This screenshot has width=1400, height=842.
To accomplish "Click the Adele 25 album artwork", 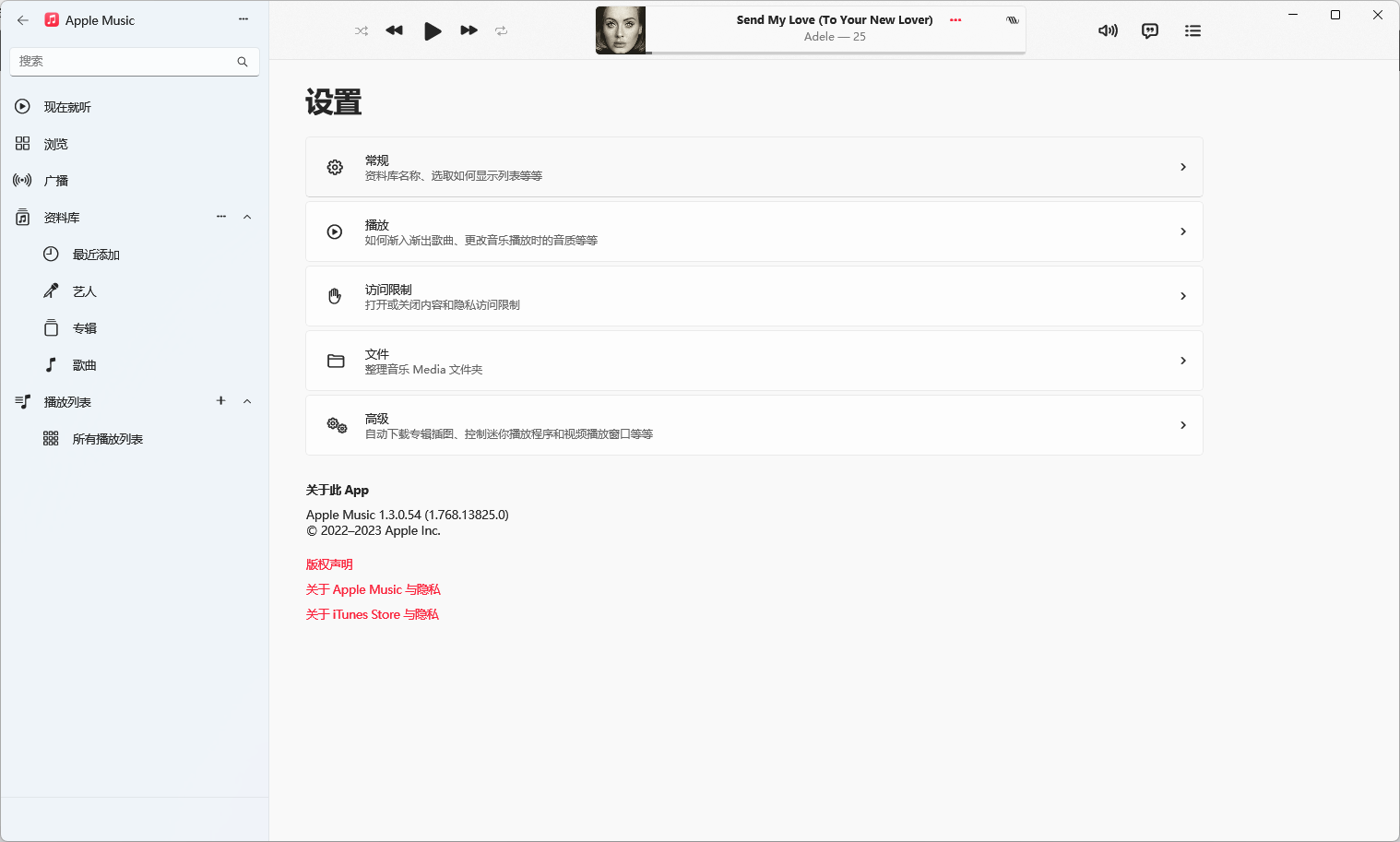I will [x=621, y=30].
